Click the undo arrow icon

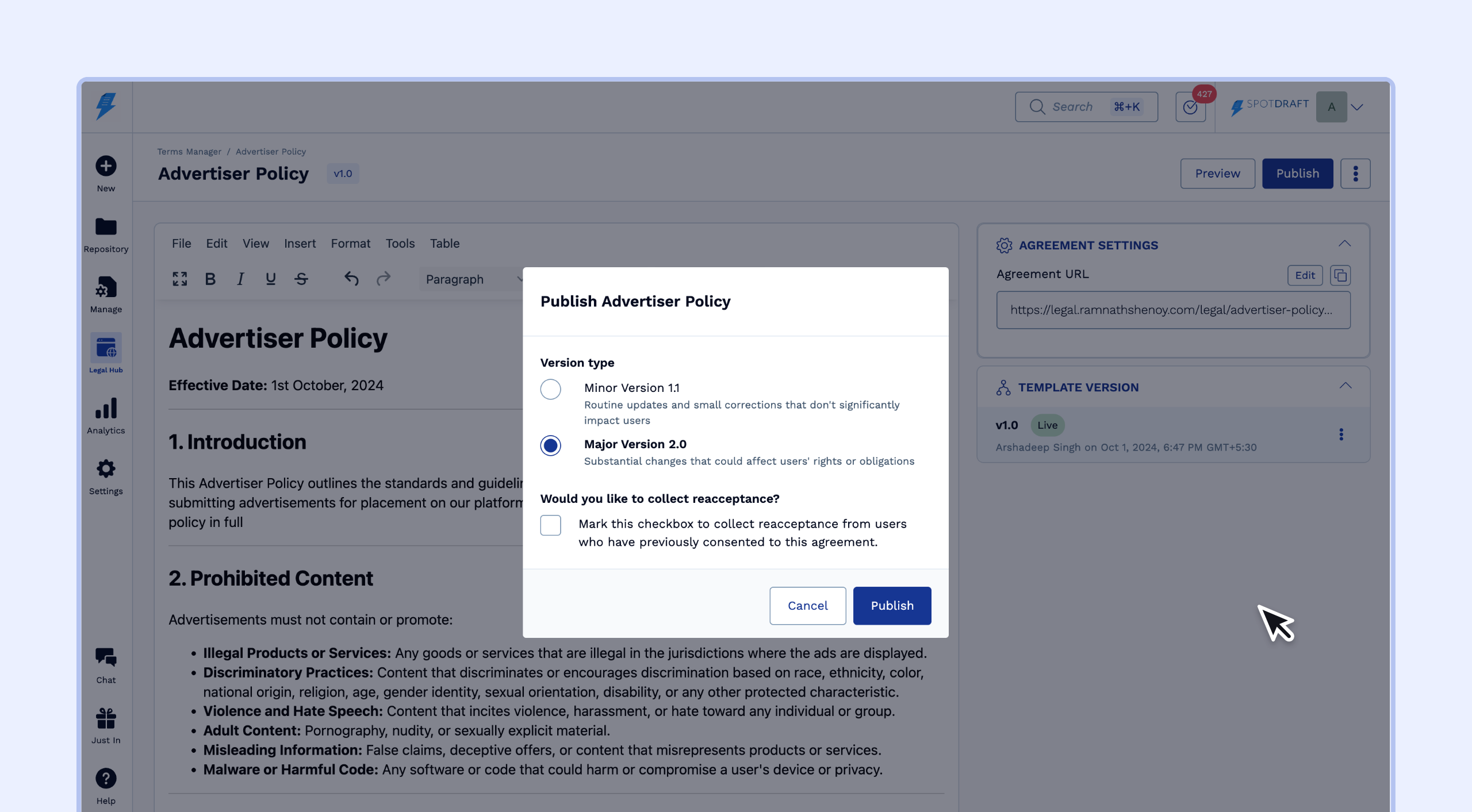[x=351, y=279]
